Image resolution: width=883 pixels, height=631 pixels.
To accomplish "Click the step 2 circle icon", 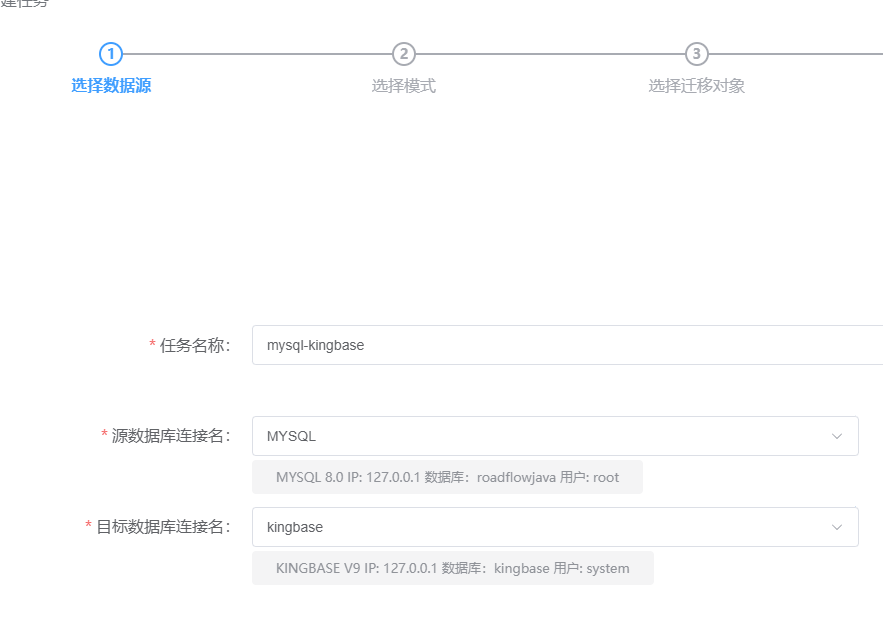I will click(x=404, y=54).
